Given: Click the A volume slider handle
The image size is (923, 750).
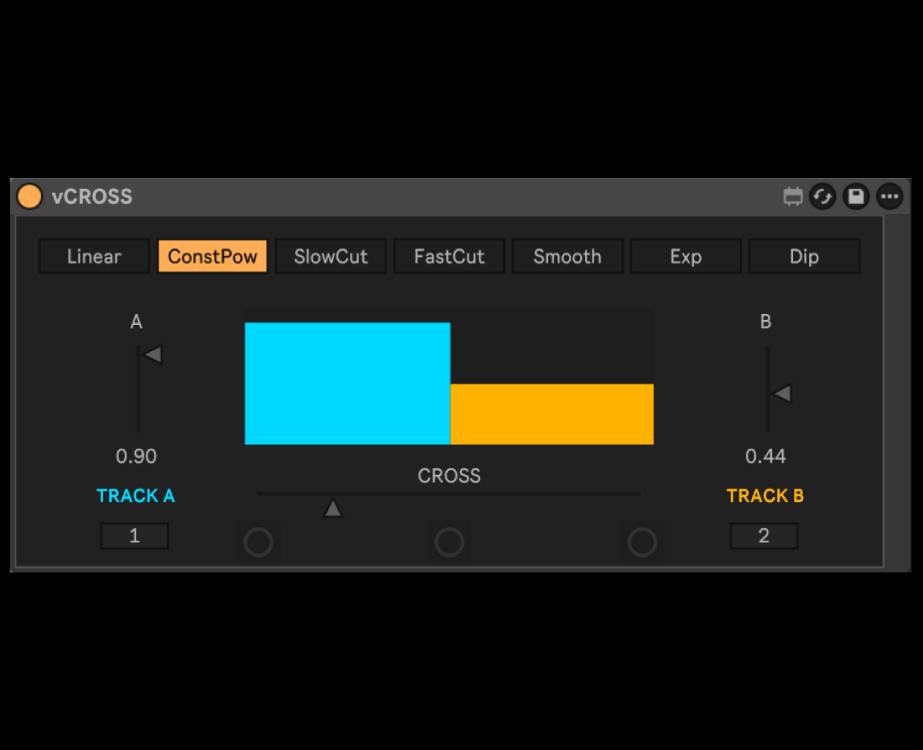Looking at the screenshot, I should coord(152,354).
